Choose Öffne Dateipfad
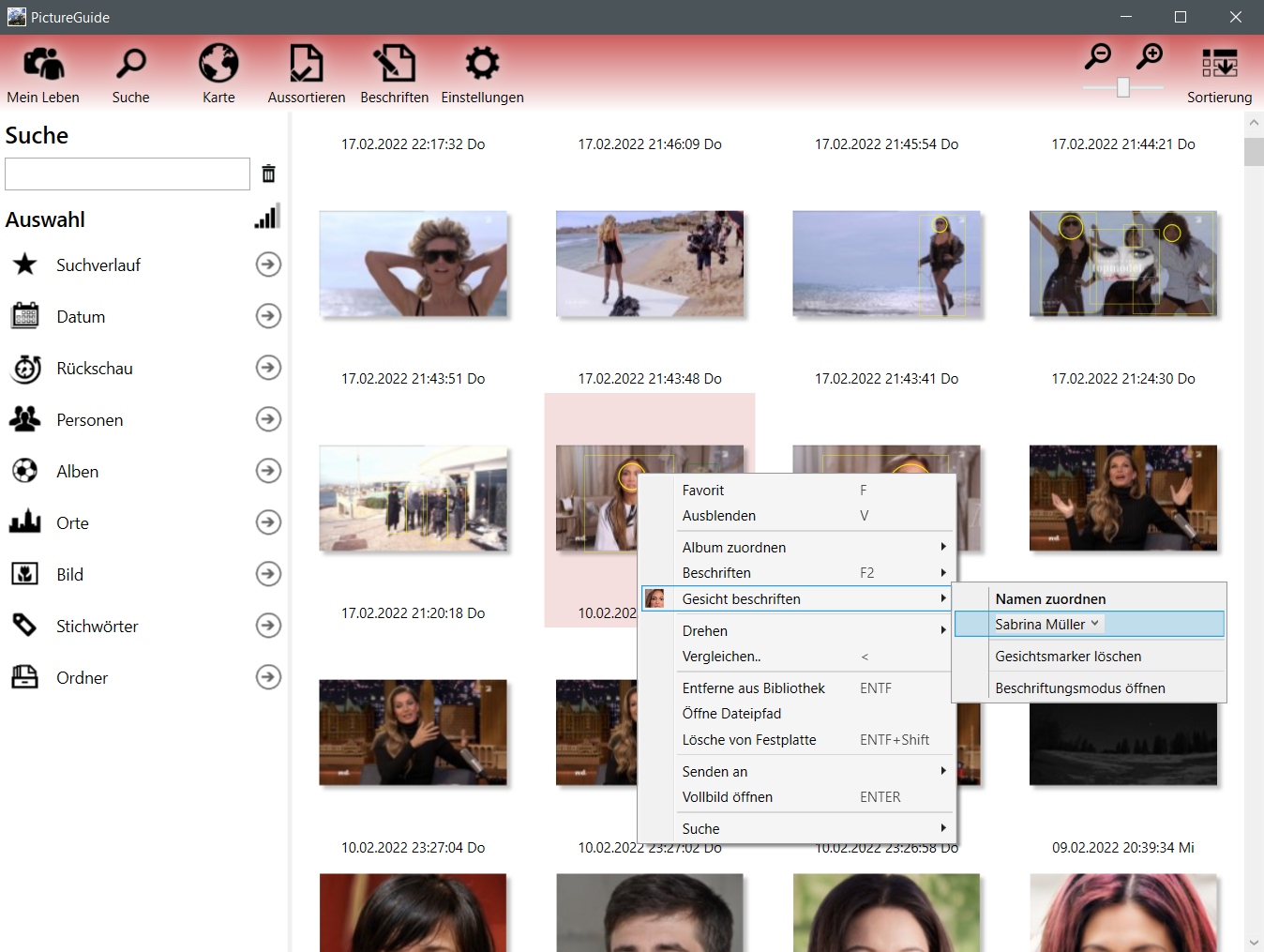 point(797,713)
